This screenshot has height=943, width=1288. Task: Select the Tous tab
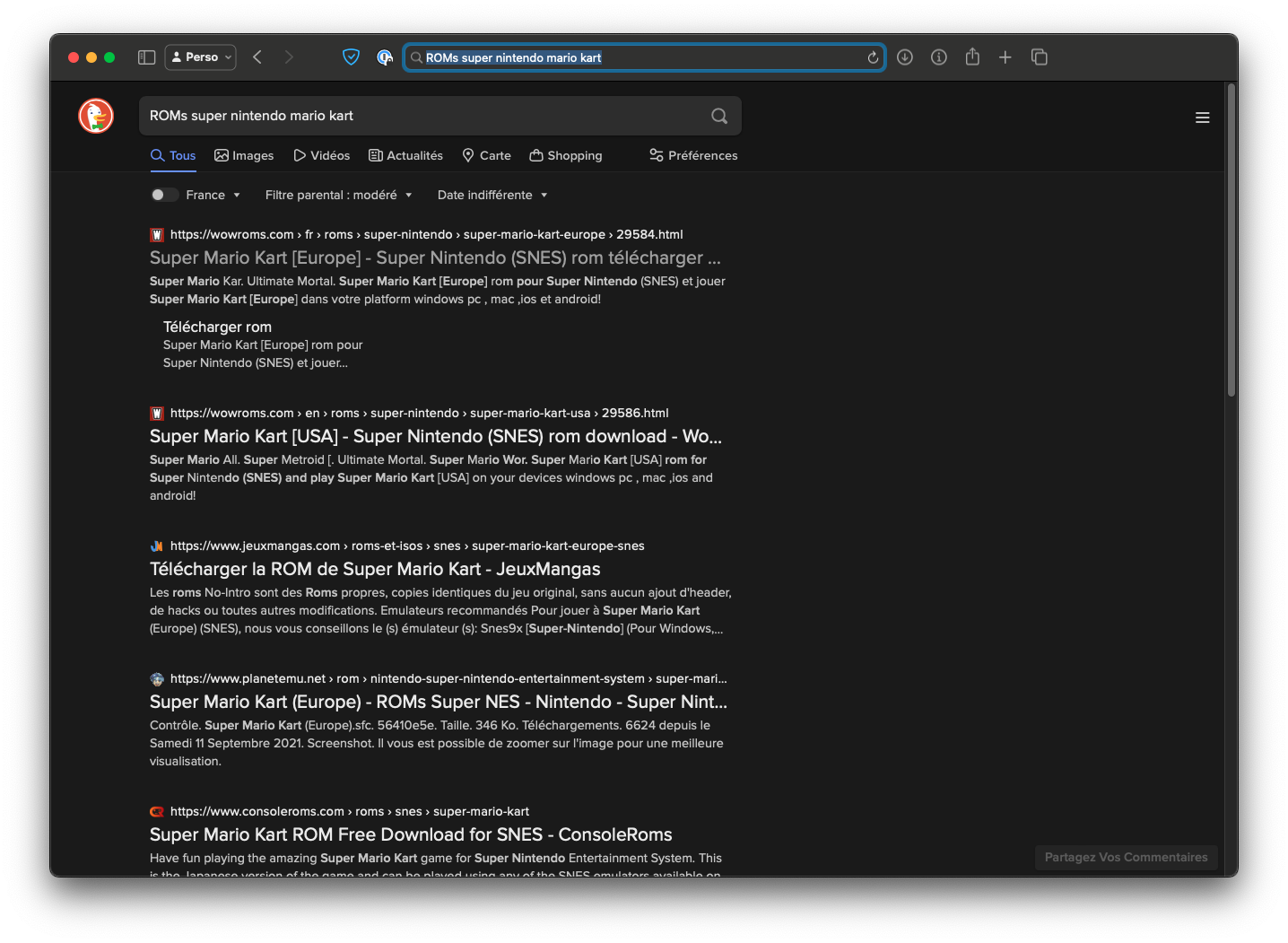173,155
